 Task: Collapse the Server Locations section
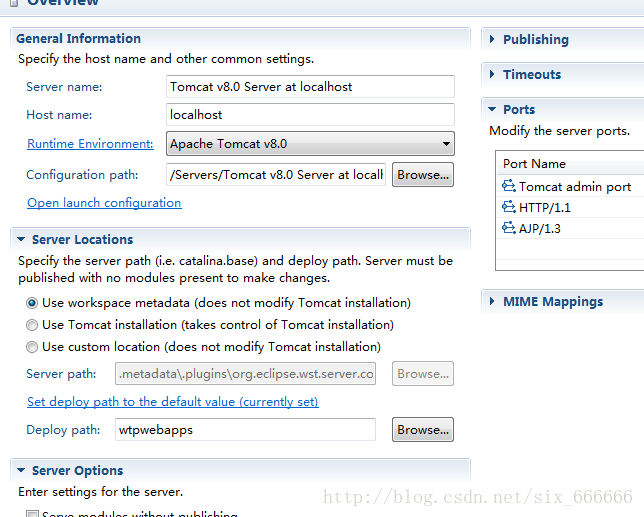[x=21, y=239]
